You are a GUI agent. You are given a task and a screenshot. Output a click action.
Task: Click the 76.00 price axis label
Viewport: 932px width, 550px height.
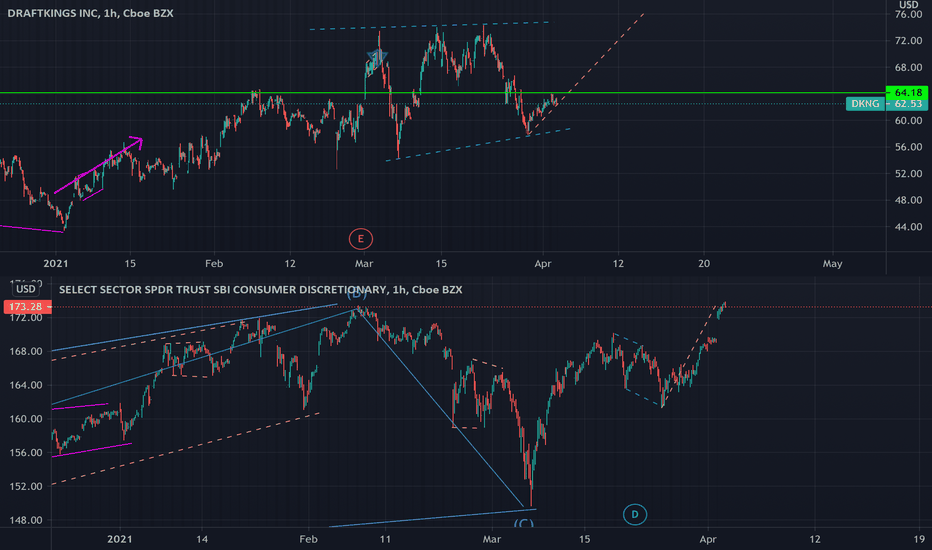pos(909,14)
